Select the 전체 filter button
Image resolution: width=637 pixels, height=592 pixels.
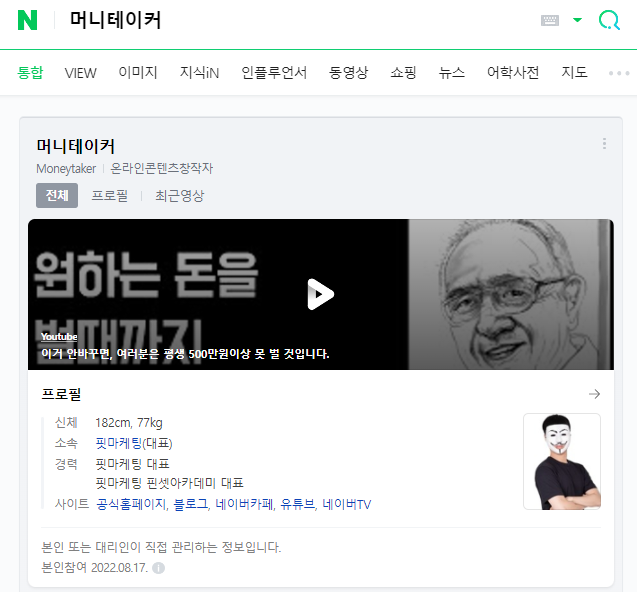pyautogui.click(x=57, y=195)
